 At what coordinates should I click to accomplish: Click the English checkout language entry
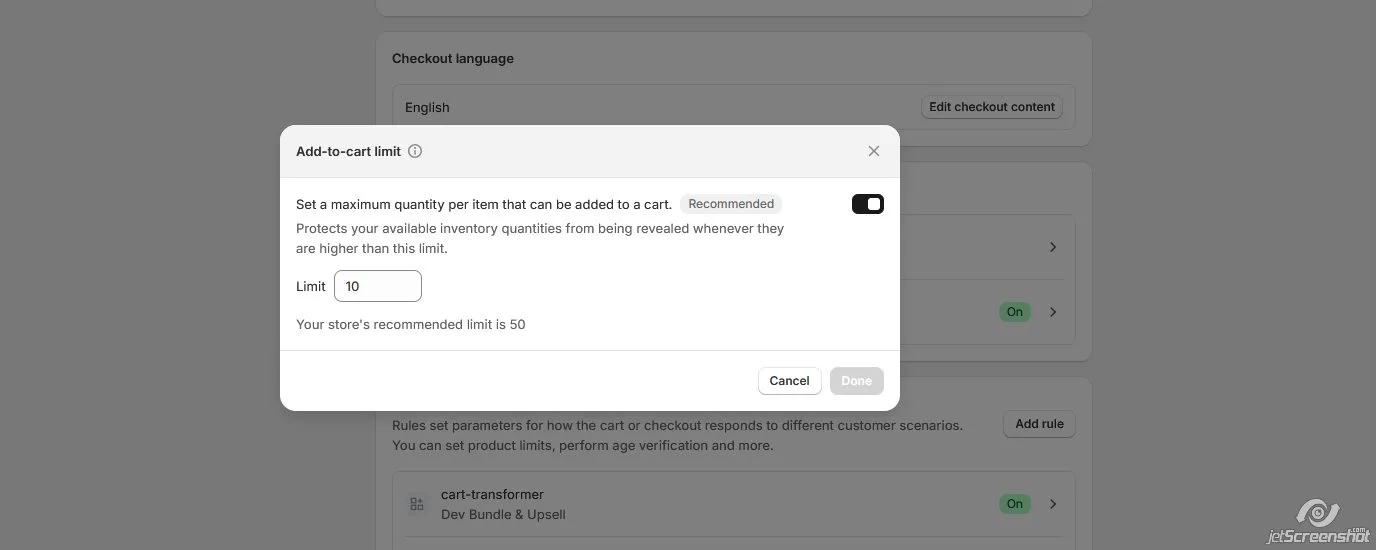click(427, 107)
